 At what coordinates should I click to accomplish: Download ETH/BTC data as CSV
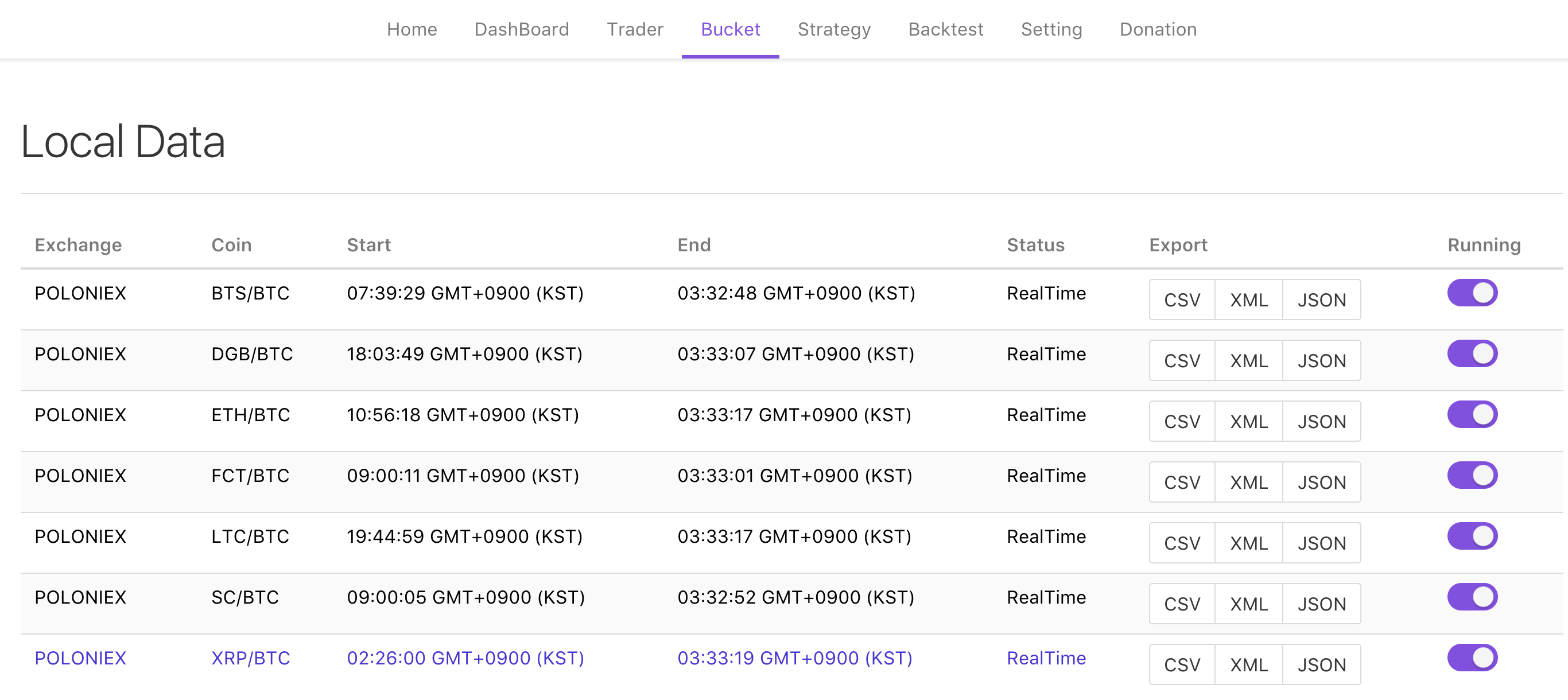(x=1182, y=421)
